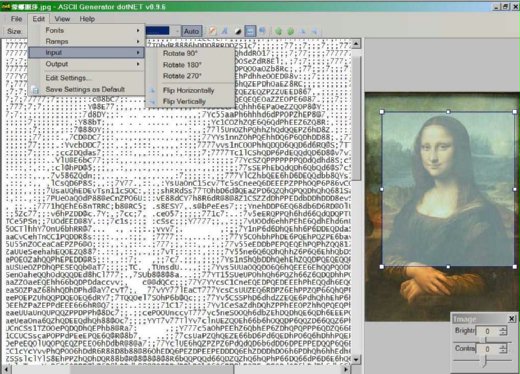The height and width of the screenshot is (374, 520).
Task: Click the second green rotate icon
Action: 291,31
